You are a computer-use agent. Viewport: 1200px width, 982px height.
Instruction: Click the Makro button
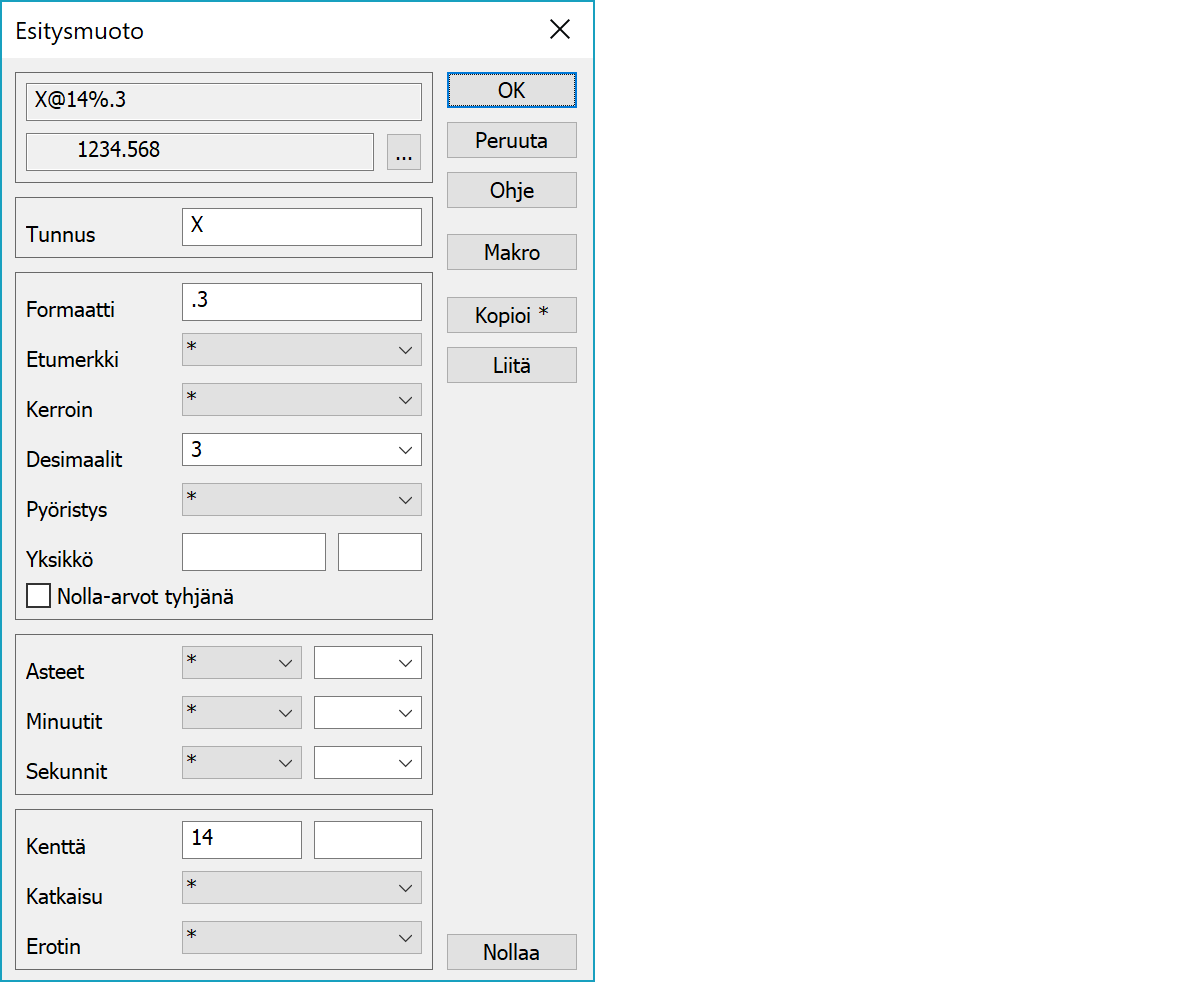click(x=511, y=252)
